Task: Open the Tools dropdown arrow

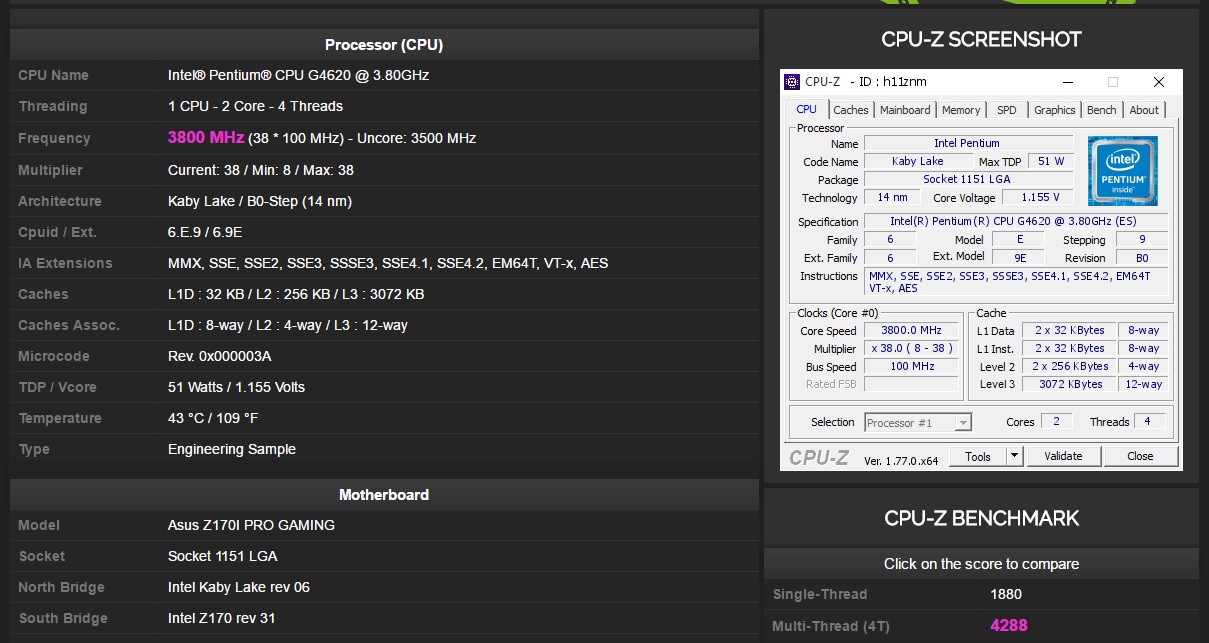Action: pyautogui.click(x=1014, y=456)
